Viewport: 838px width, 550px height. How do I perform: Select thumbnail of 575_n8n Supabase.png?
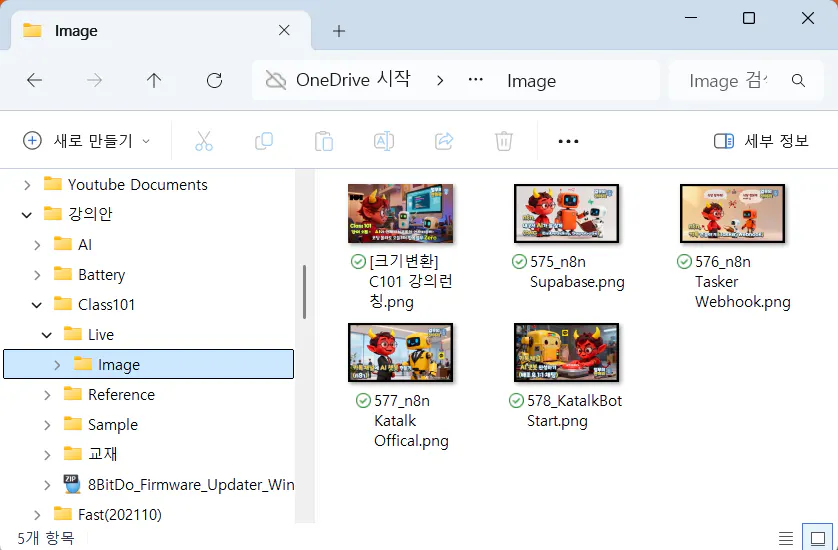coord(566,213)
